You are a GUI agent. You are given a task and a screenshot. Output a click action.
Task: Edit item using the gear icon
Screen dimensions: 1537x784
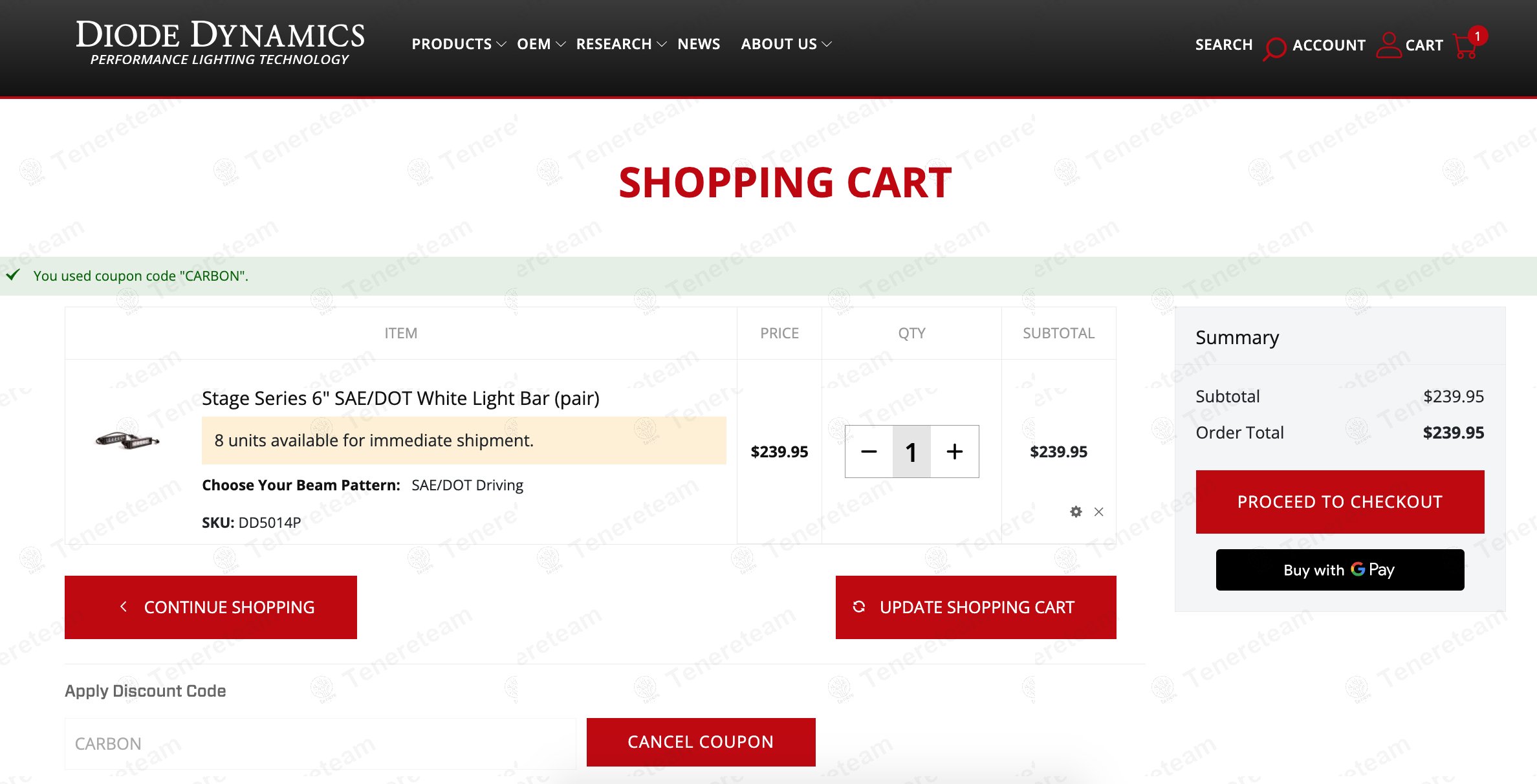point(1076,512)
